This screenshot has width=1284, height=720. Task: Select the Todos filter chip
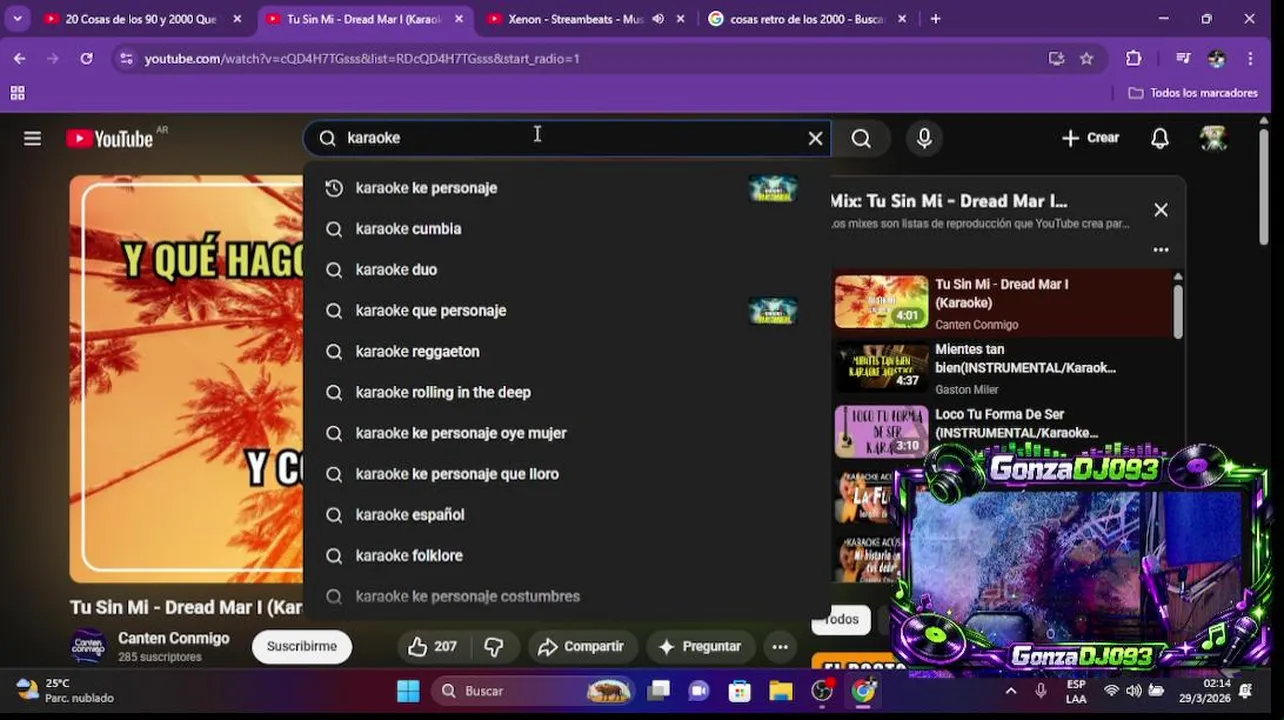(841, 619)
